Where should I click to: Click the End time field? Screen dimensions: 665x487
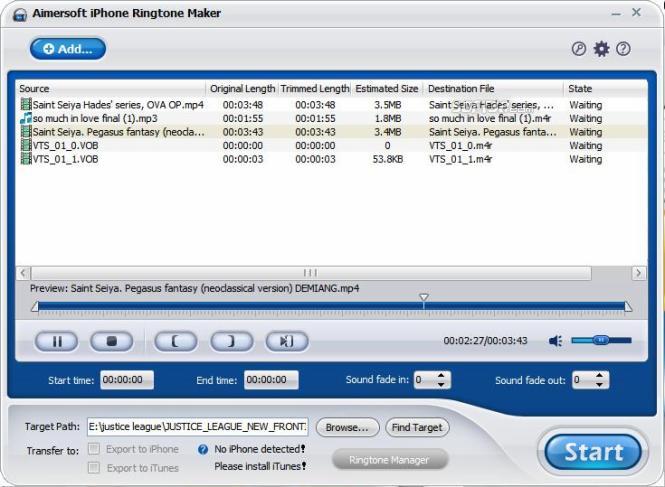pos(271,380)
